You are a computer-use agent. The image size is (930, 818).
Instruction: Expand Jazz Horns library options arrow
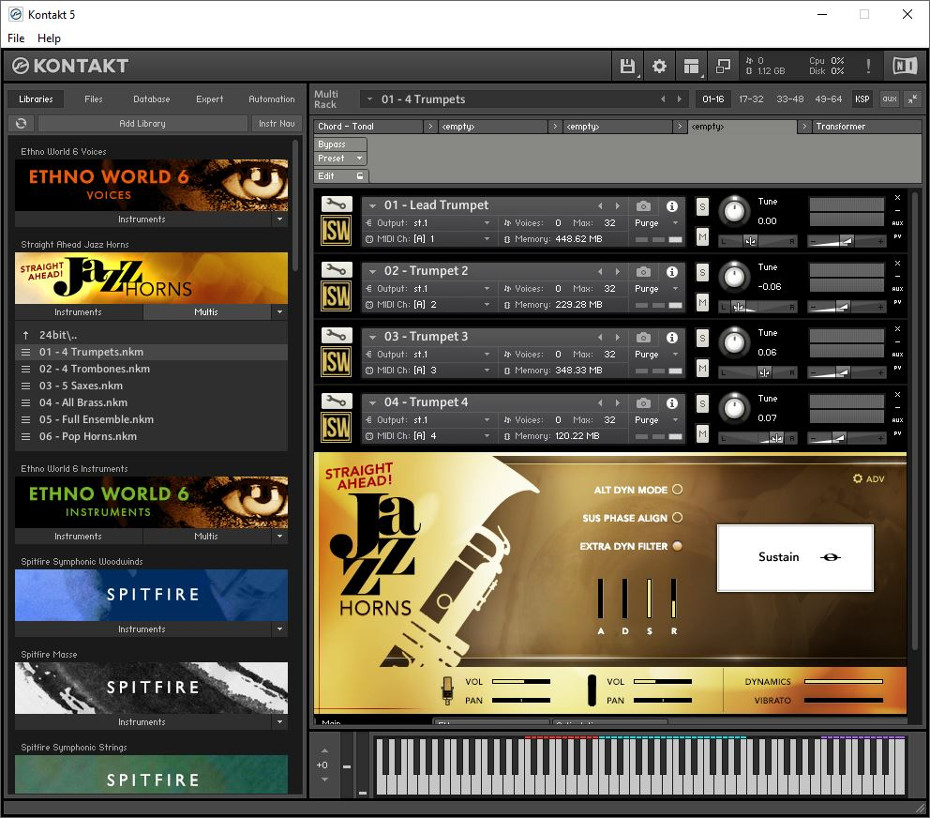279,312
